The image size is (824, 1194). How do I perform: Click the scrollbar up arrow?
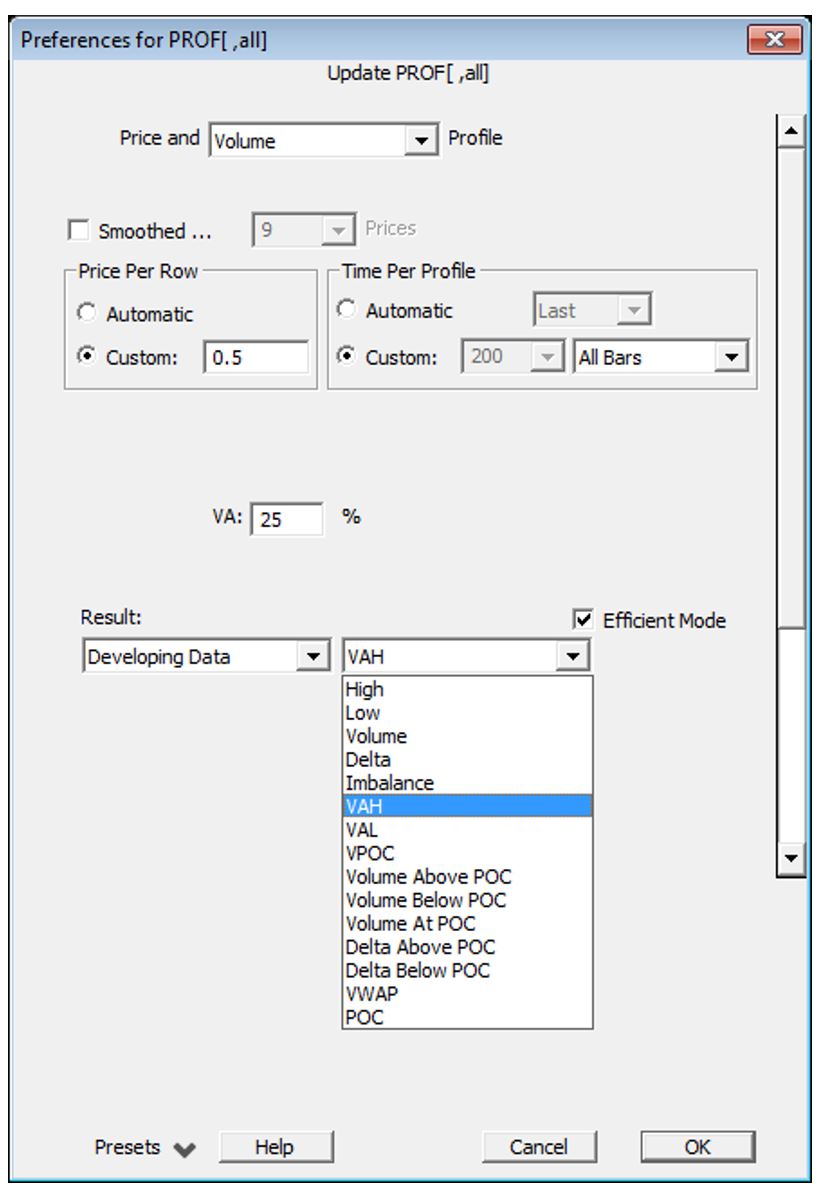[x=791, y=131]
